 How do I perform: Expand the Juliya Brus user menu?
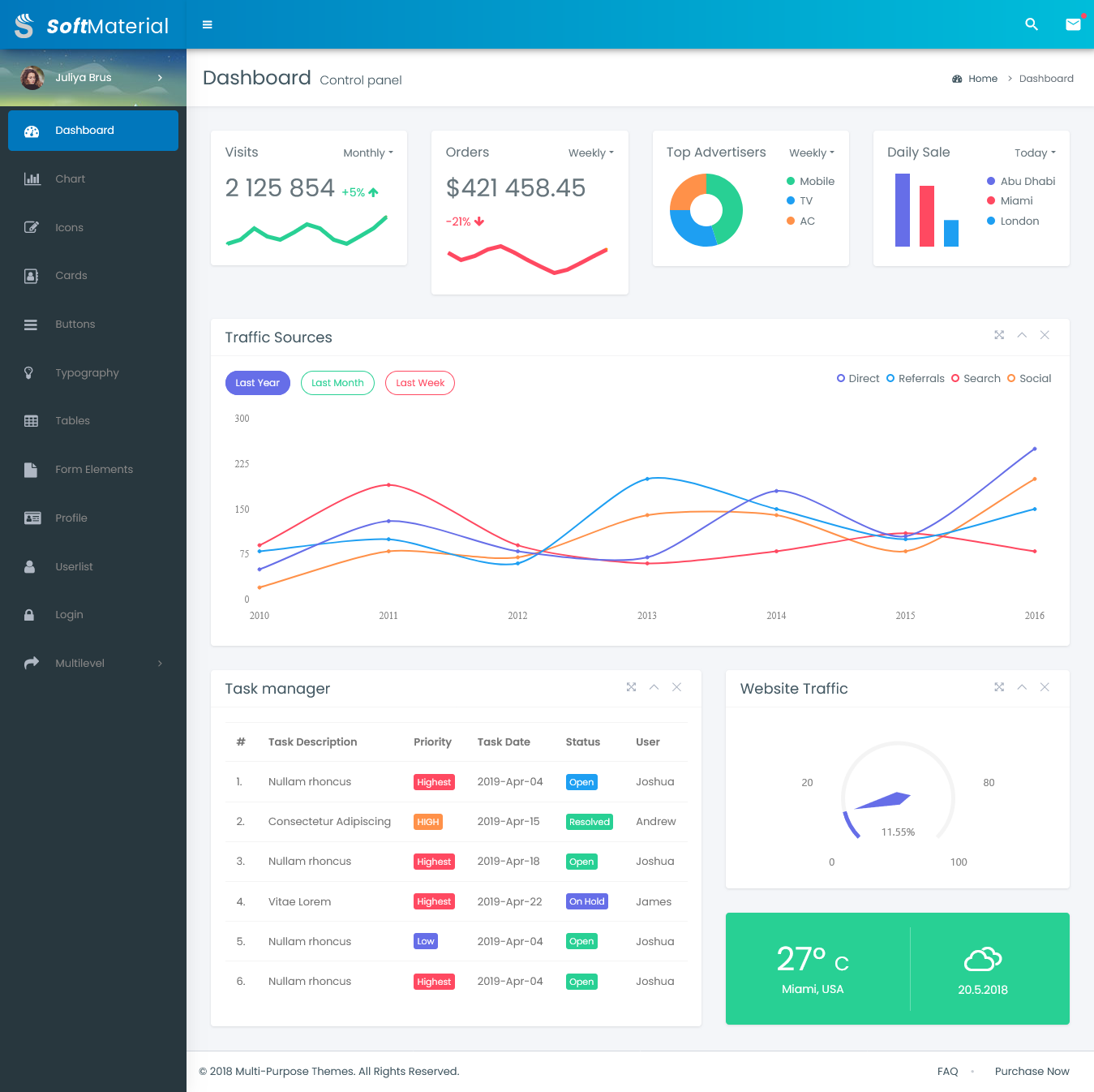coord(93,78)
